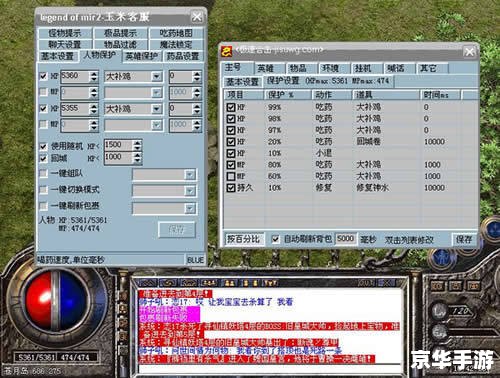500x378 pixels.
Task: Open 大补鸡 dropdown in HP 5360 row
Action: [156, 77]
